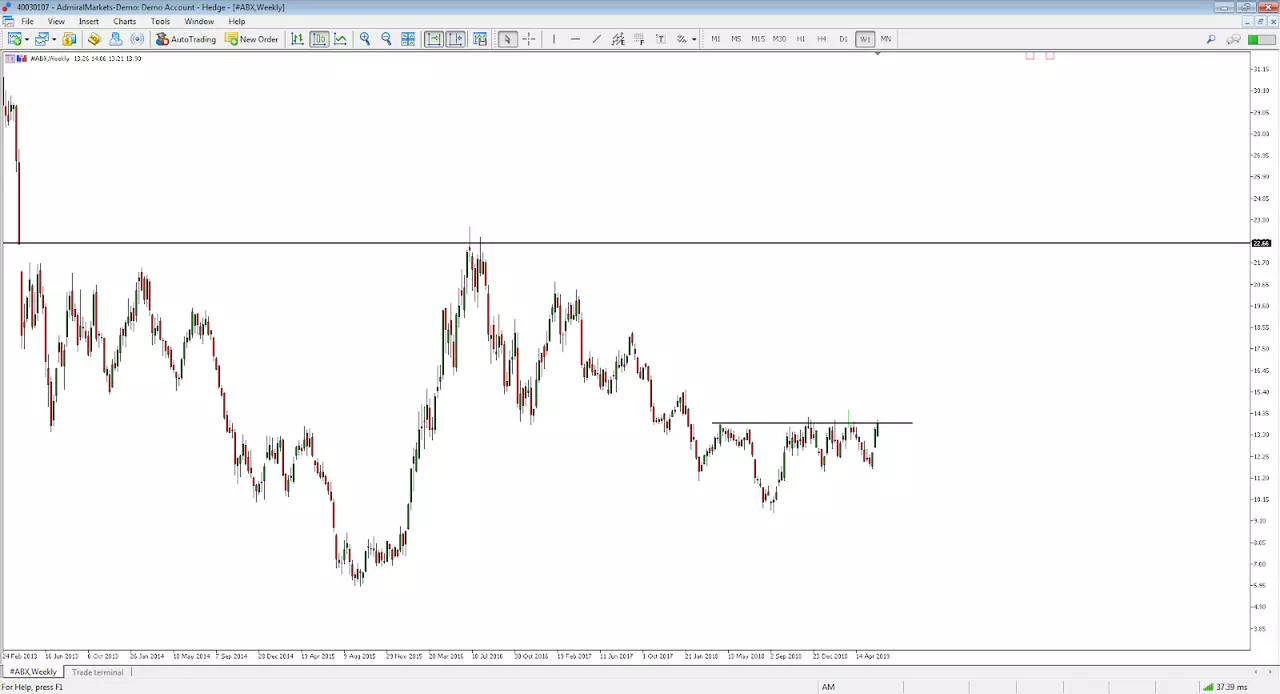Toggle the AutoTrading button
This screenshot has width=1280, height=694.
point(186,39)
